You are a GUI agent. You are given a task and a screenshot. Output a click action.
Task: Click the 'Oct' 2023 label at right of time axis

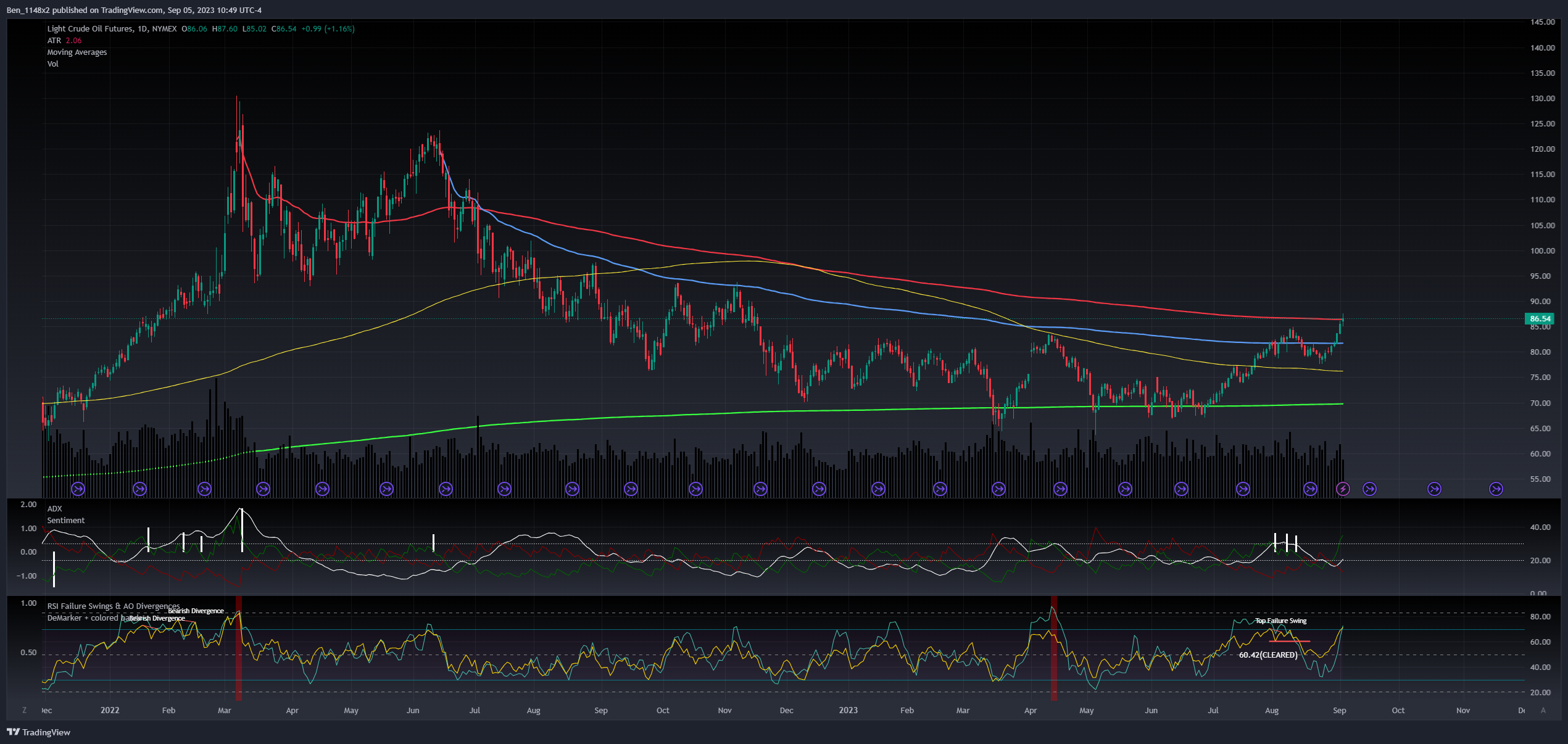[1398, 711]
